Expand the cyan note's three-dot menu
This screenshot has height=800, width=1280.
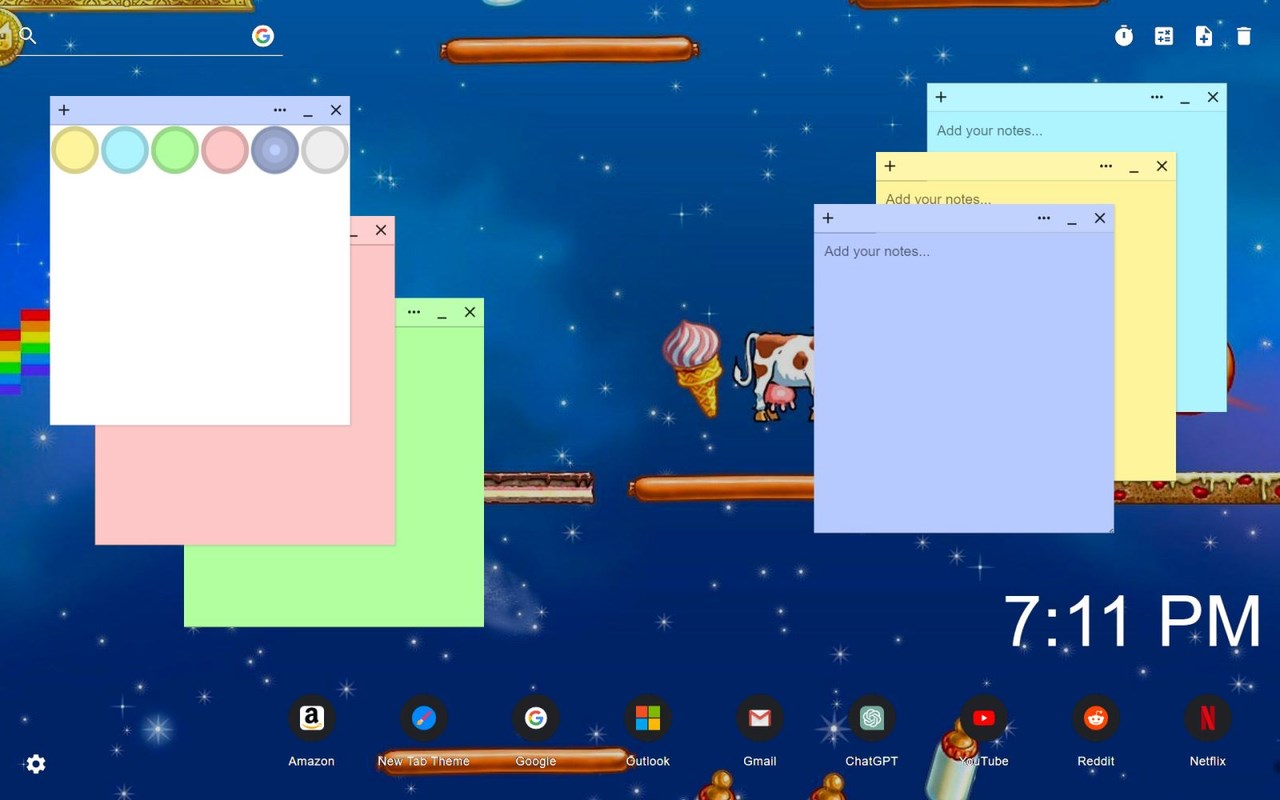tap(1157, 97)
